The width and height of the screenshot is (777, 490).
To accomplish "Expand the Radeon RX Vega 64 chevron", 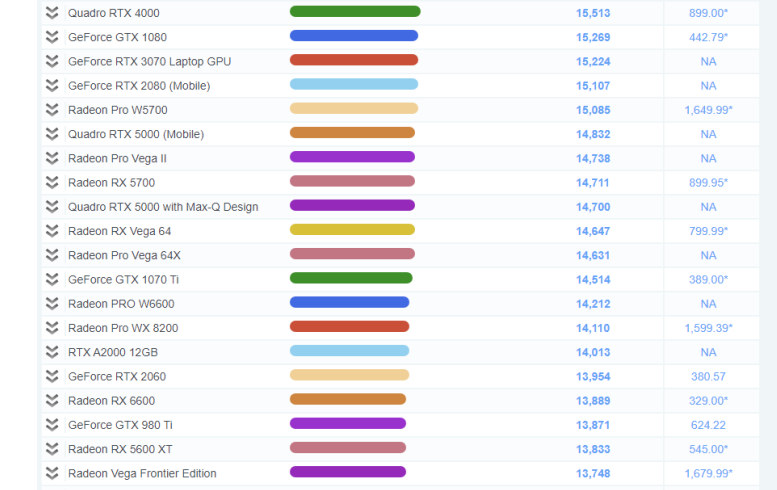I will pos(52,231).
